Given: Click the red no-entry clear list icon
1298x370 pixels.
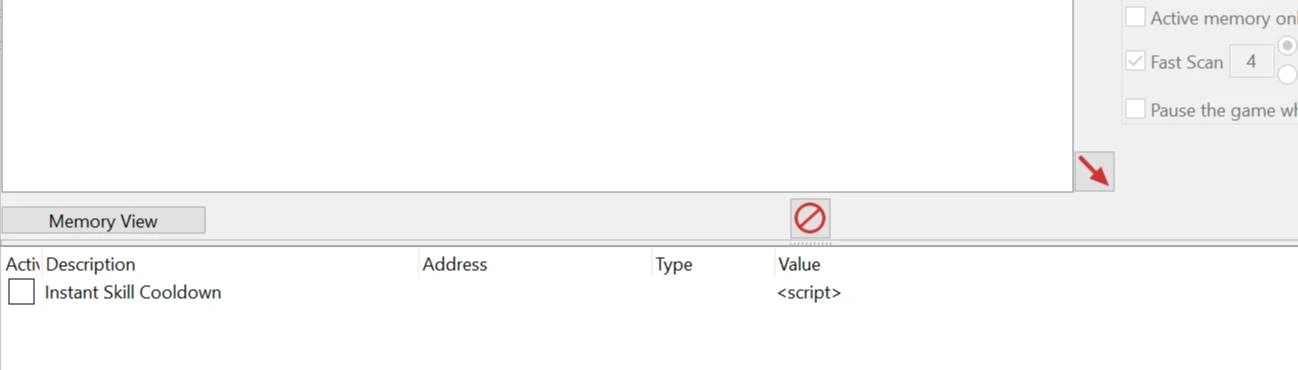Looking at the screenshot, I should (809, 217).
